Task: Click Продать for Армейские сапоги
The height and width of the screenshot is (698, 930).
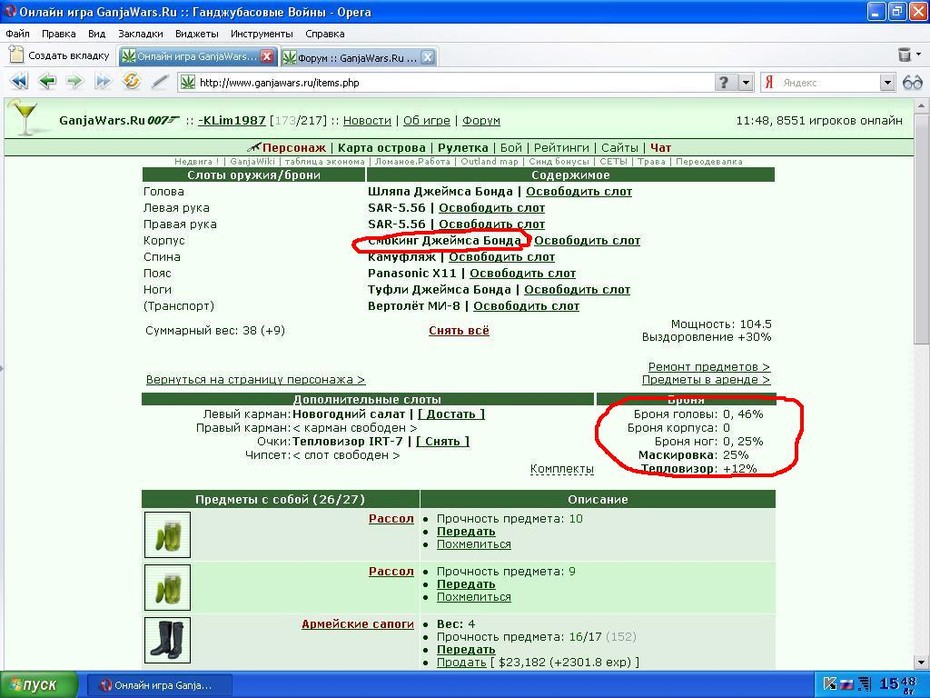Action: pos(461,662)
